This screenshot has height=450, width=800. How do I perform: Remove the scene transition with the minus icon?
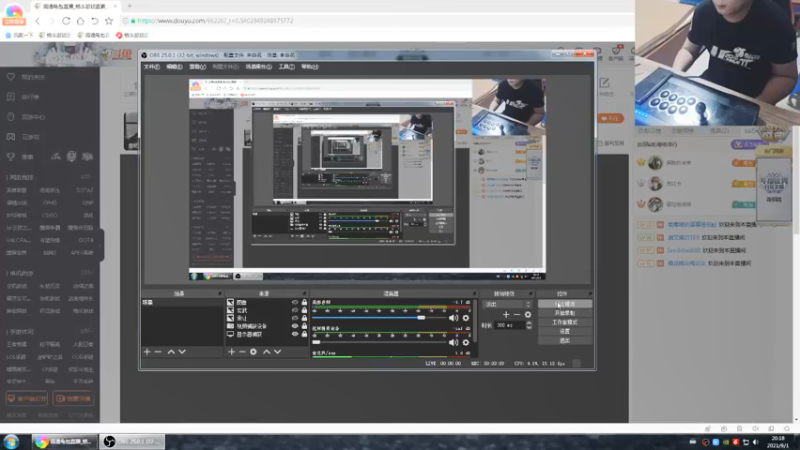coord(517,315)
